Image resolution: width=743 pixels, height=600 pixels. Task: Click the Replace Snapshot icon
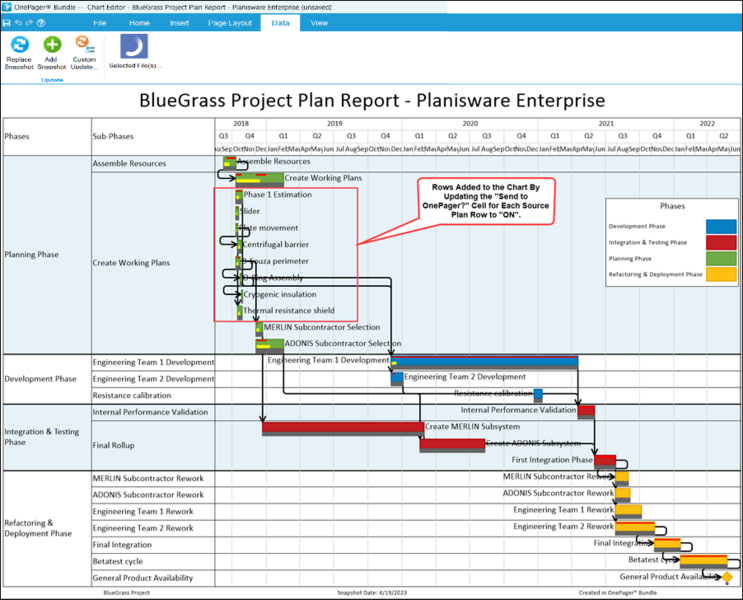point(19,45)
